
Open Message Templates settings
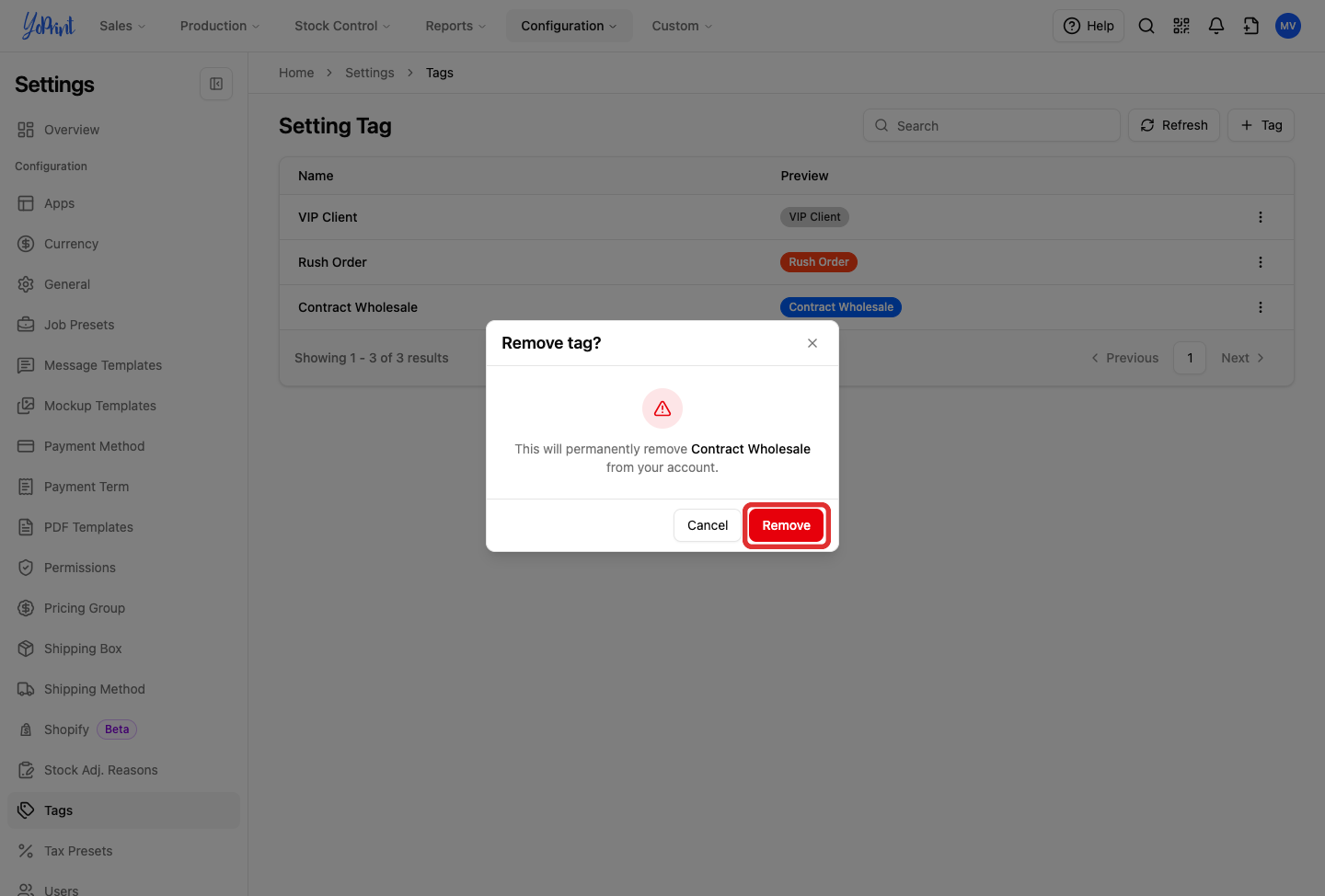(123, 365)
